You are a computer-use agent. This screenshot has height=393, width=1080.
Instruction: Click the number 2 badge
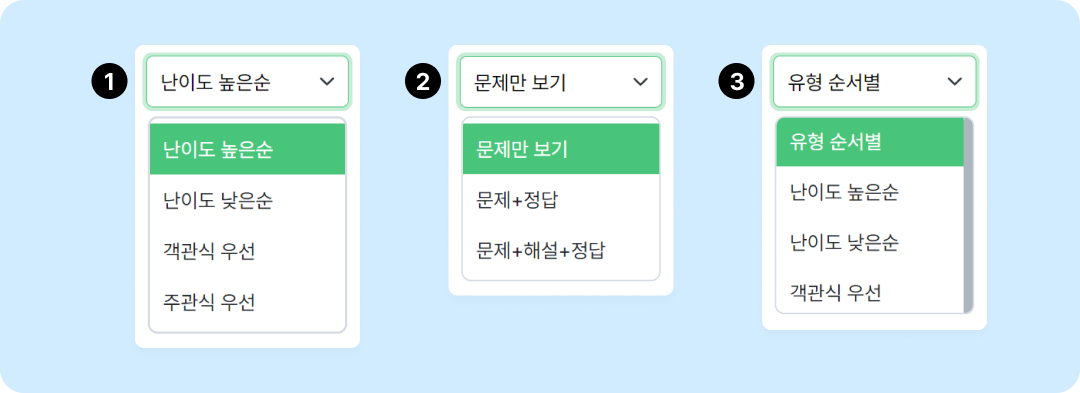(423, 83)
